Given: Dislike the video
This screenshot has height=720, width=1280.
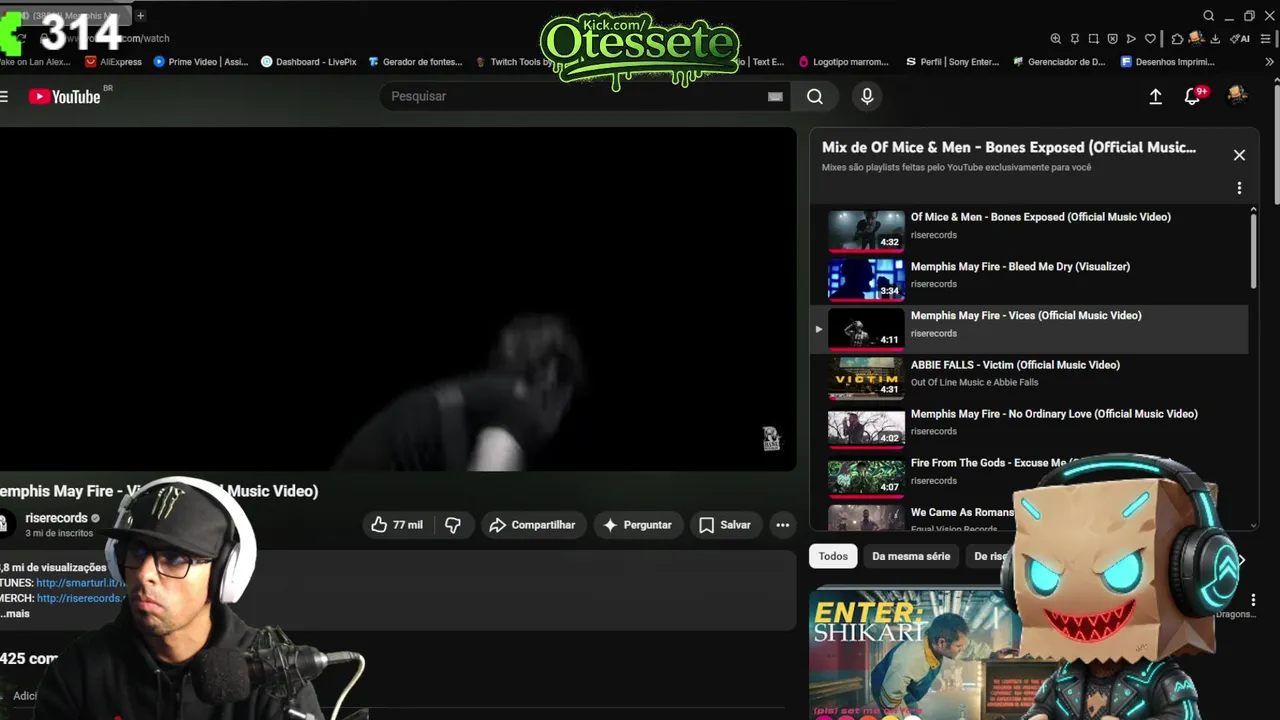Looking at the screenshot, I should click(x=453, y=525).
